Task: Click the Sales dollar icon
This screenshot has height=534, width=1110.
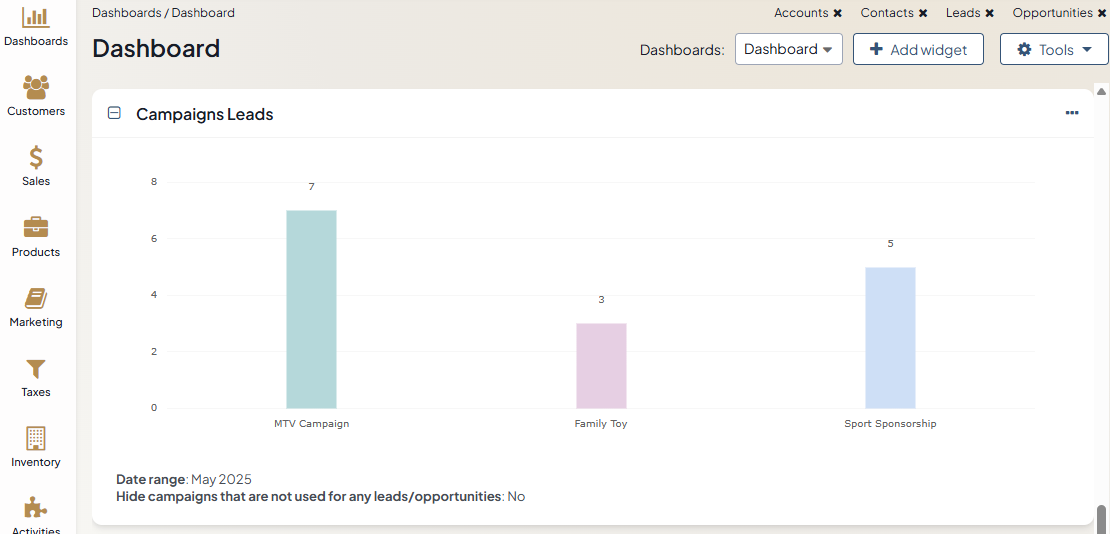Action: click(x=36, y=158)
